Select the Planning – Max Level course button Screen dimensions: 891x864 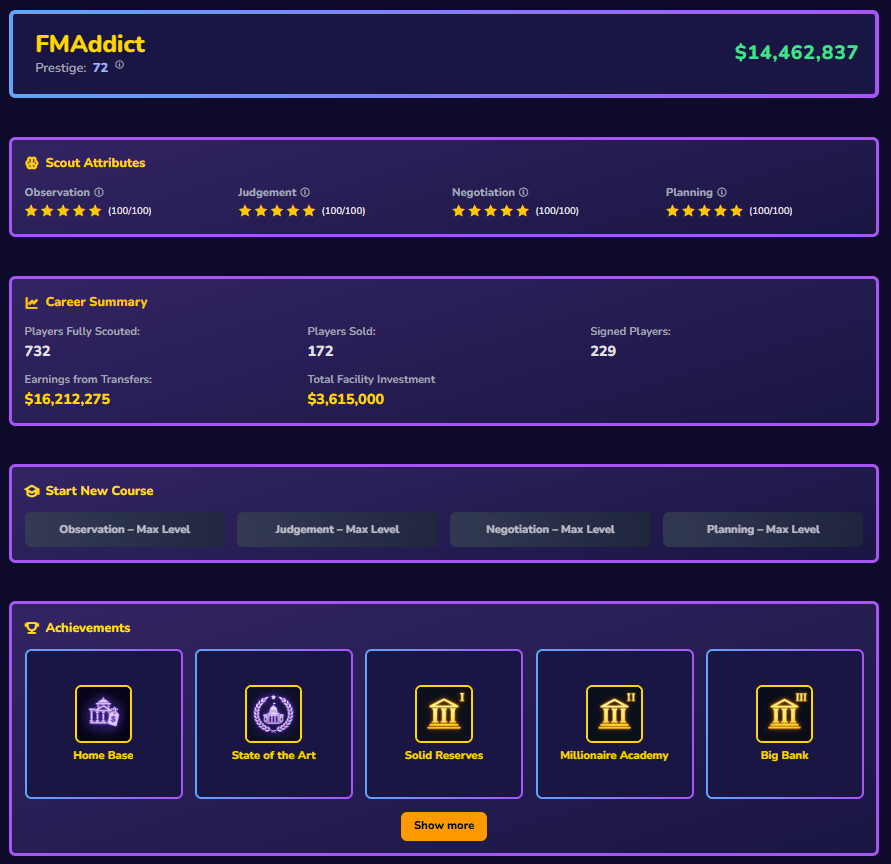pos(762,529)
